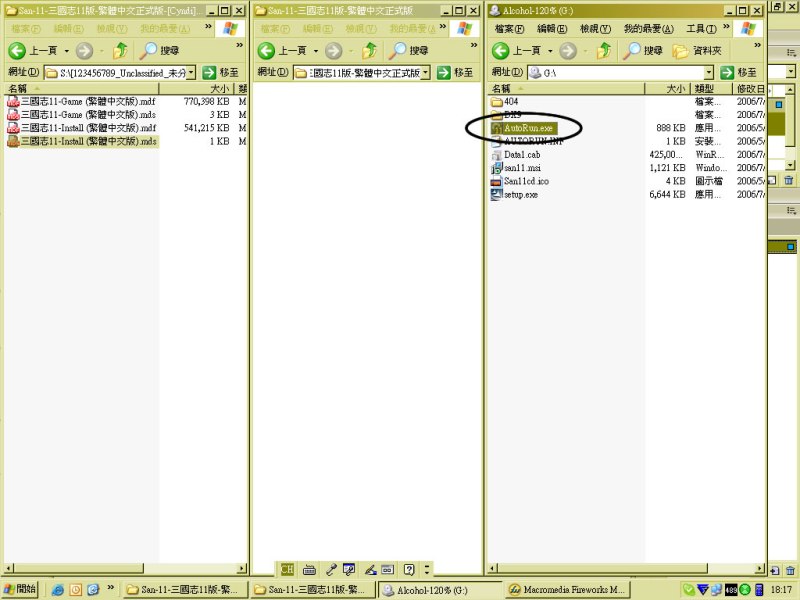Image resolution: width=800 pixels, height=600 pixels.
Task: Sort by 類型 column in Alcohol-120% window
Action: 711,89
